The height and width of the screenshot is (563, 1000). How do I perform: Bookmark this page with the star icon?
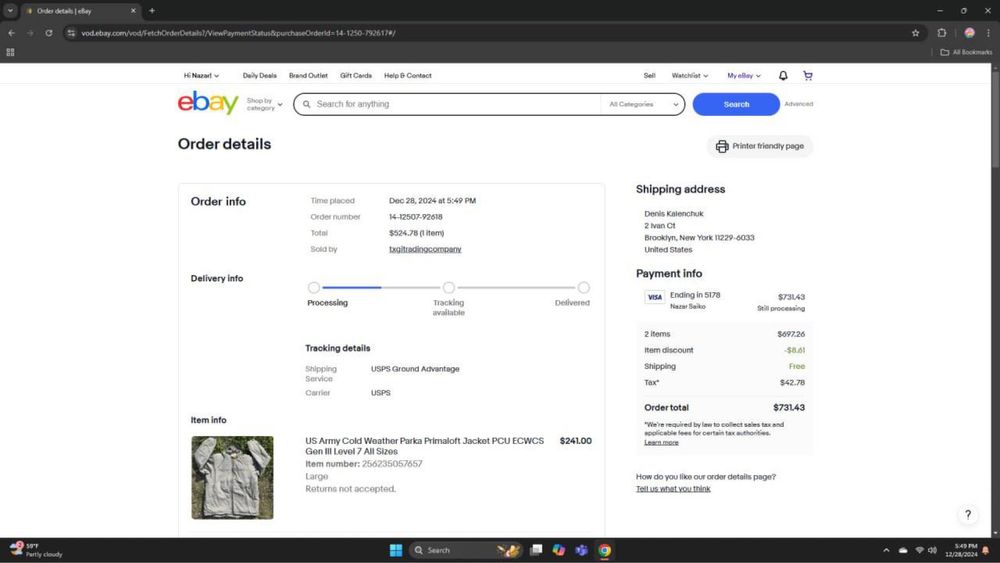coord(915,33)
